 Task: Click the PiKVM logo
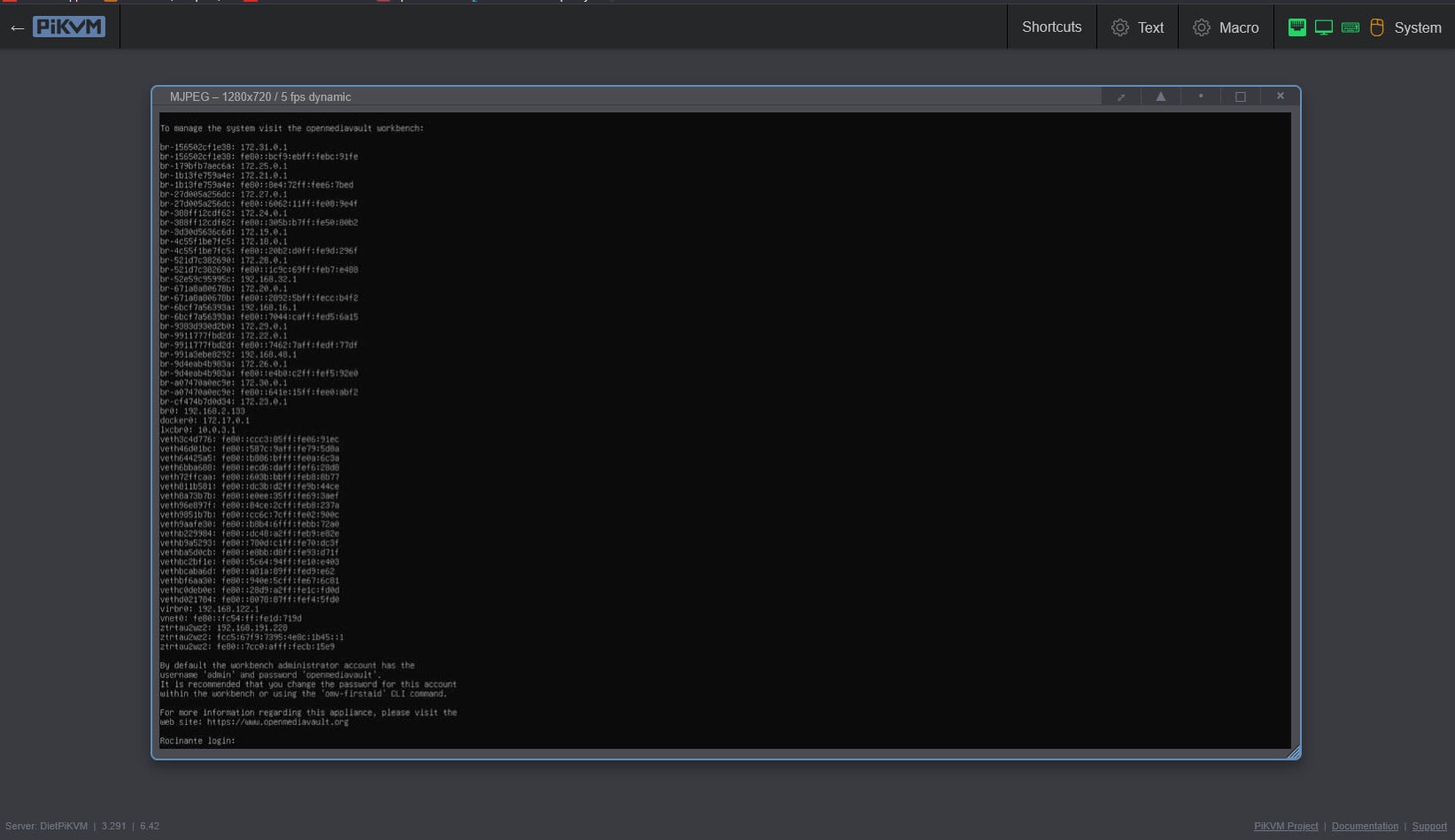[x=69, y=27]
